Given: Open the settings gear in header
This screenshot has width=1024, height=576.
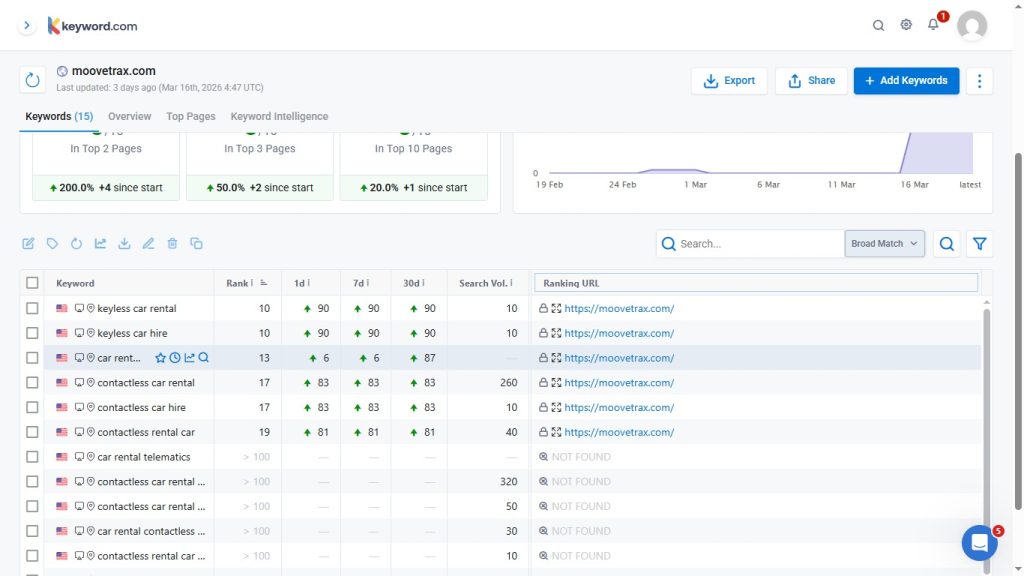Looking at the screenshot, I should (906, 25).
